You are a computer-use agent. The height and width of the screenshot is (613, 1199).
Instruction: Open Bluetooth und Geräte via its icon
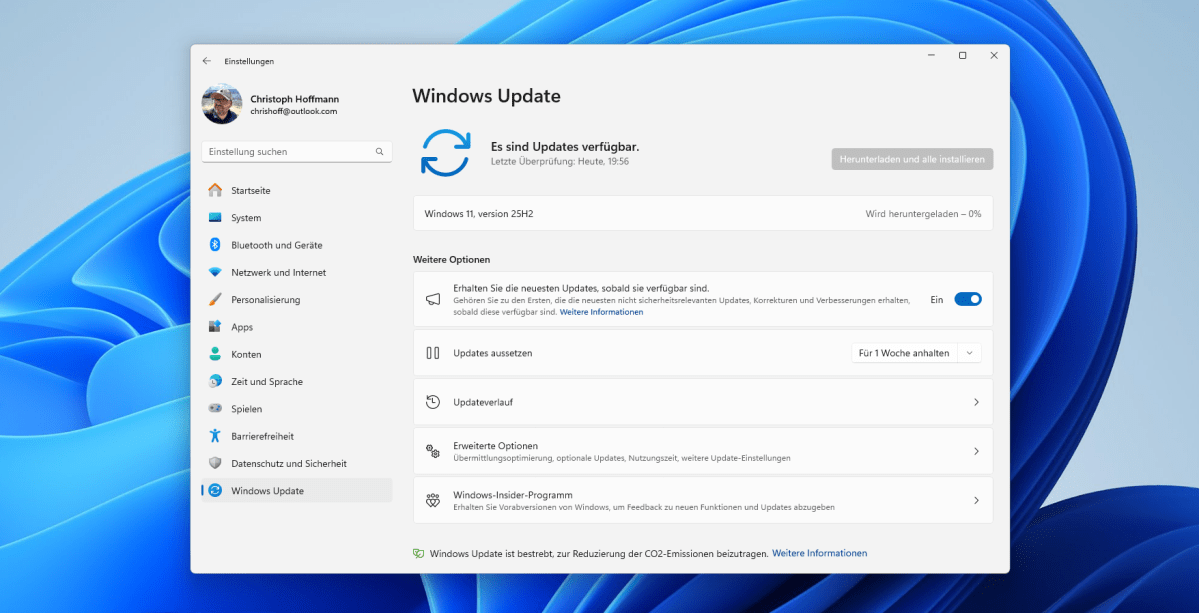[214, 244]
